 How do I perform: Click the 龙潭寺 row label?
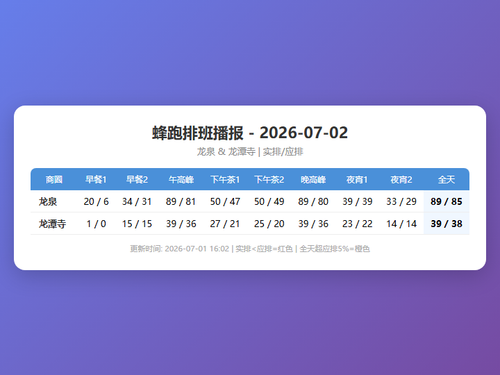click(52, 224)
